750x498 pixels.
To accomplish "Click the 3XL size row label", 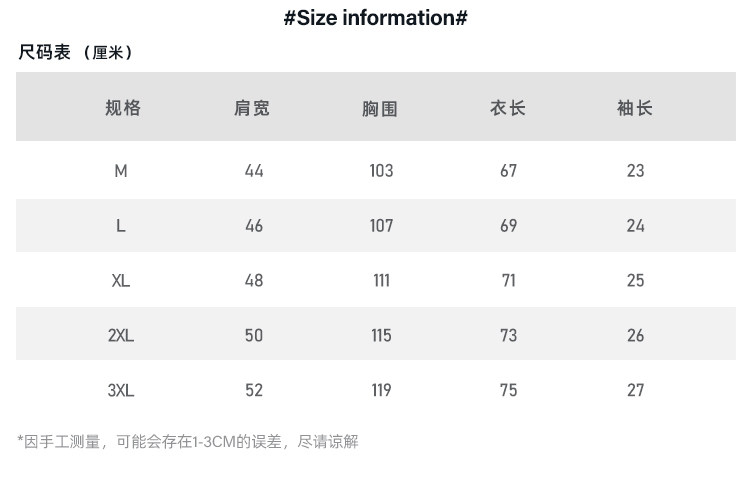I will [121, 390].
